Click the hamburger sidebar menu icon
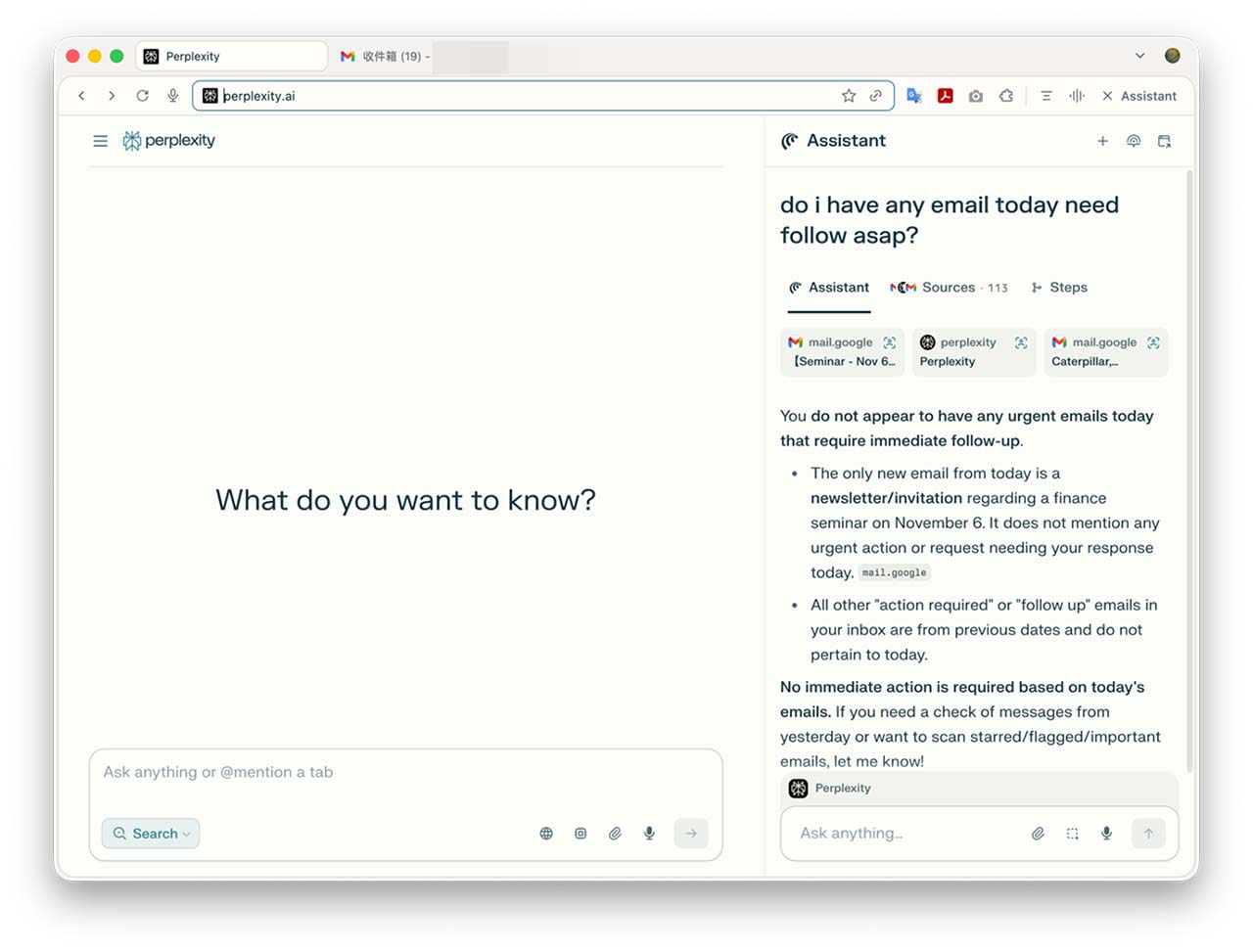 coord(100,141)
